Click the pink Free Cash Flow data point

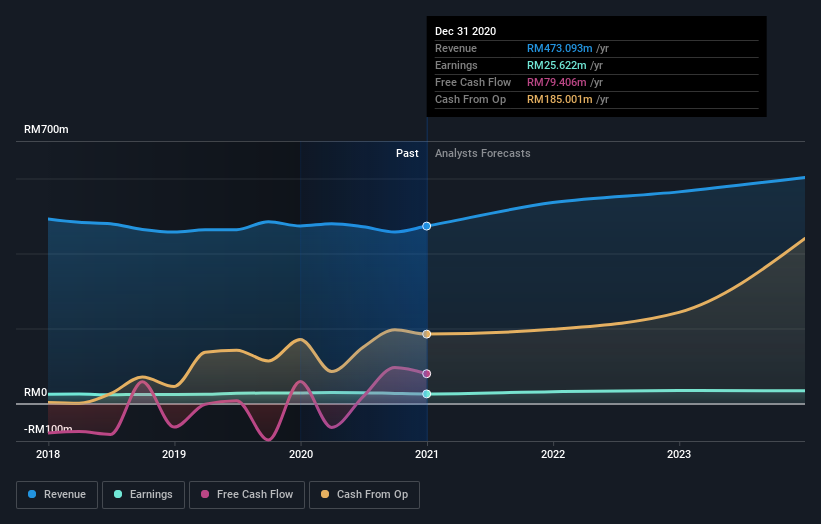coord(427,374)
